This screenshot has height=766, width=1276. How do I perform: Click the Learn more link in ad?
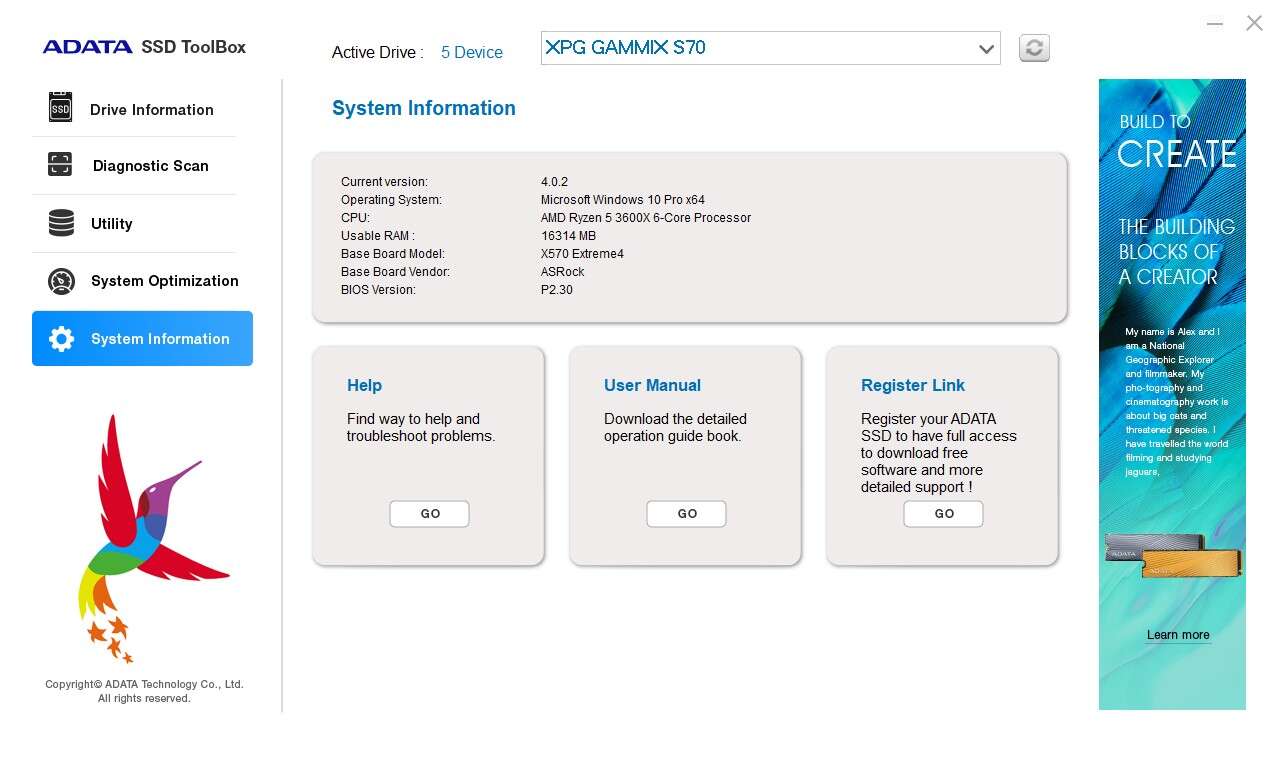(x=1177, y=635)
